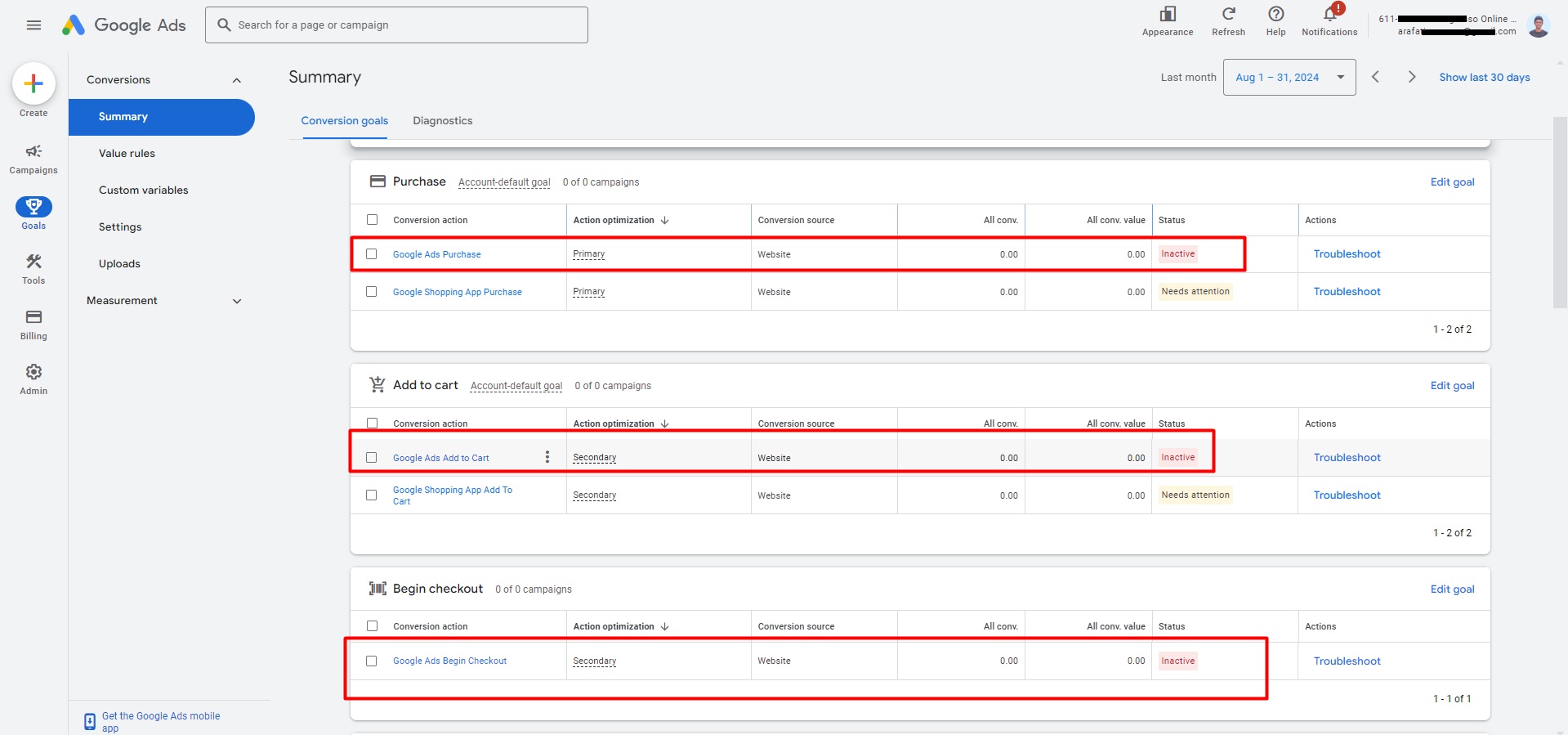The image size is (1568, 735).
Task: Open Tools in sidebar
Action: tap(34, 269)
